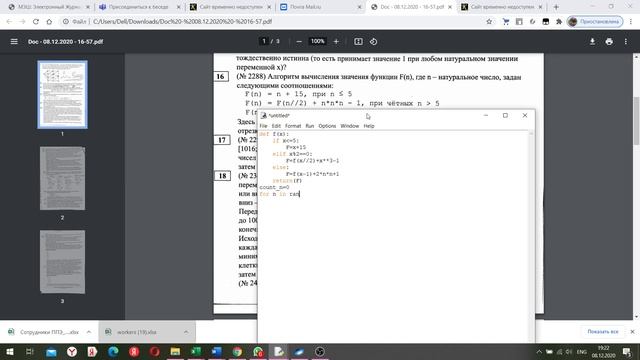The width and height of the screenshot is (640, 360).
Task: Click Показать все downloads link
Action: [x=603, y=332]
